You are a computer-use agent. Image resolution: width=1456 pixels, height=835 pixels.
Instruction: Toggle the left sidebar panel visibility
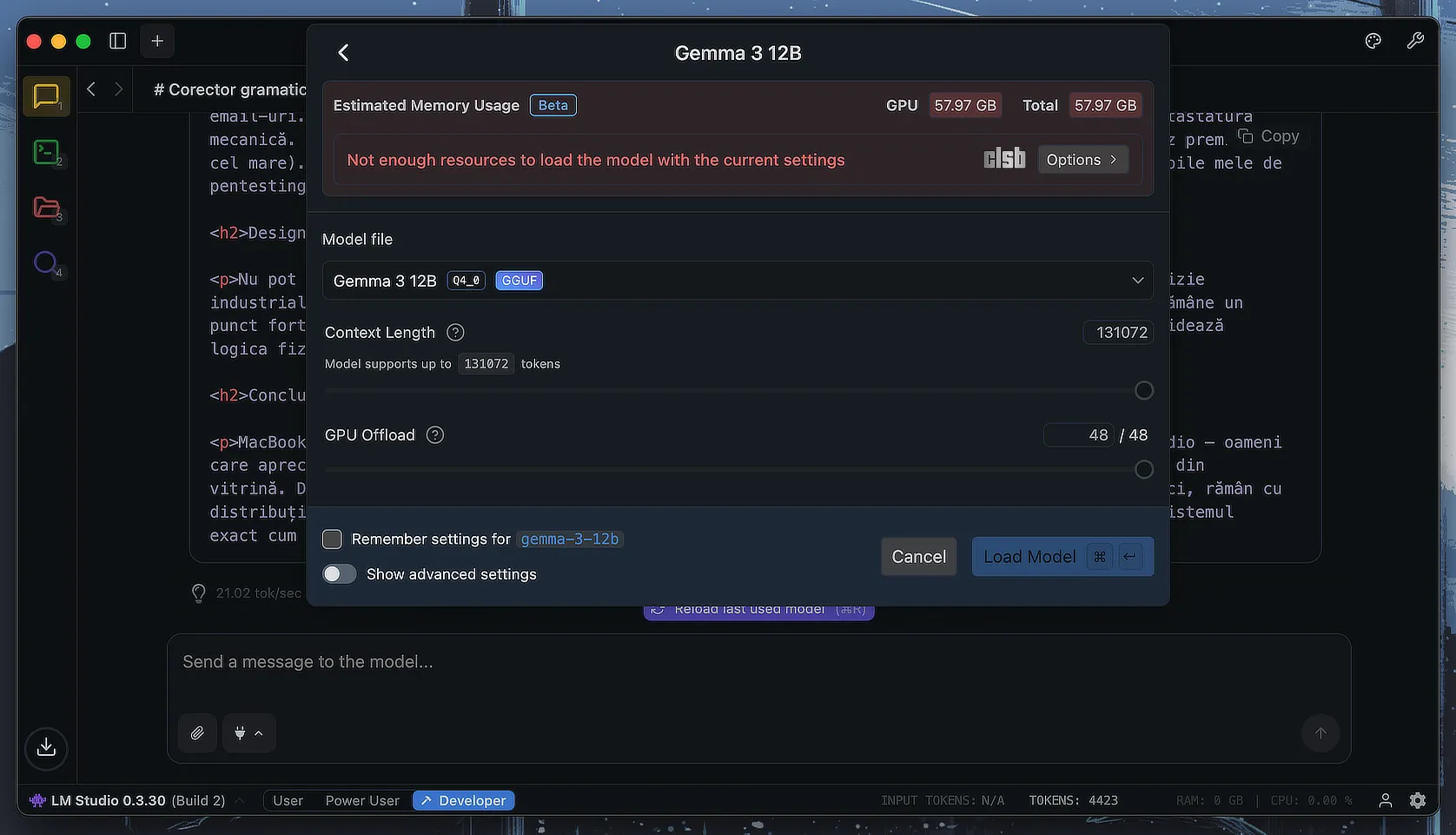pyautogui.click(x=118, y=41)
